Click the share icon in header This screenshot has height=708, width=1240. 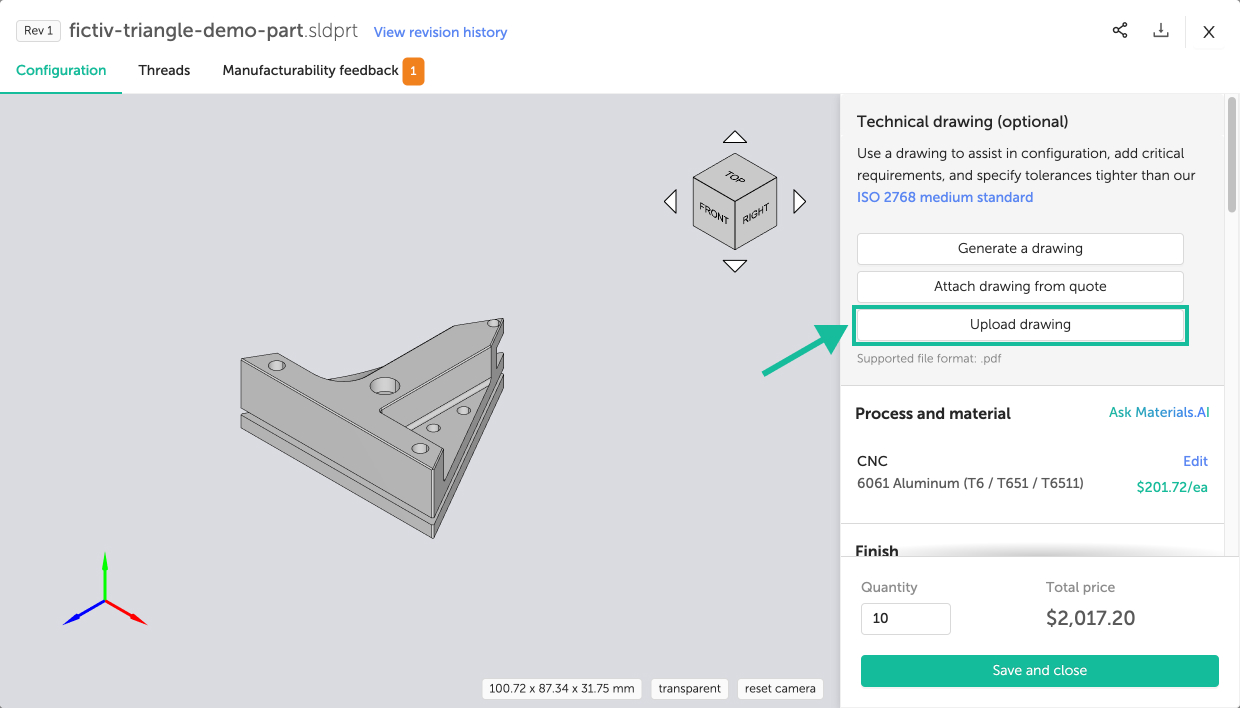tap(1120, 31)
